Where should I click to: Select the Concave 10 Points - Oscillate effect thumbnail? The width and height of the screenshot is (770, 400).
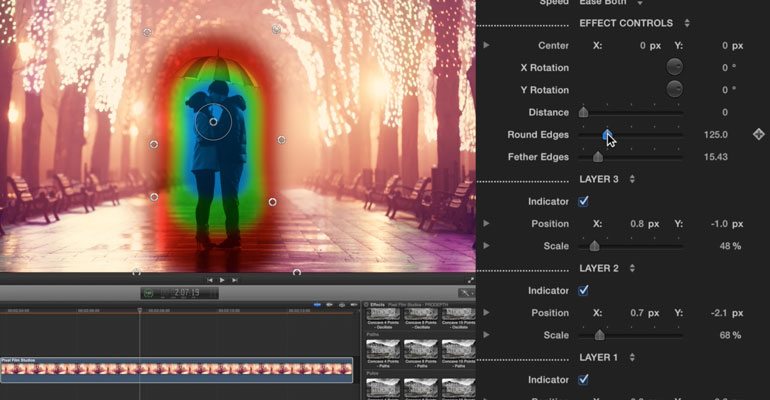458,314
